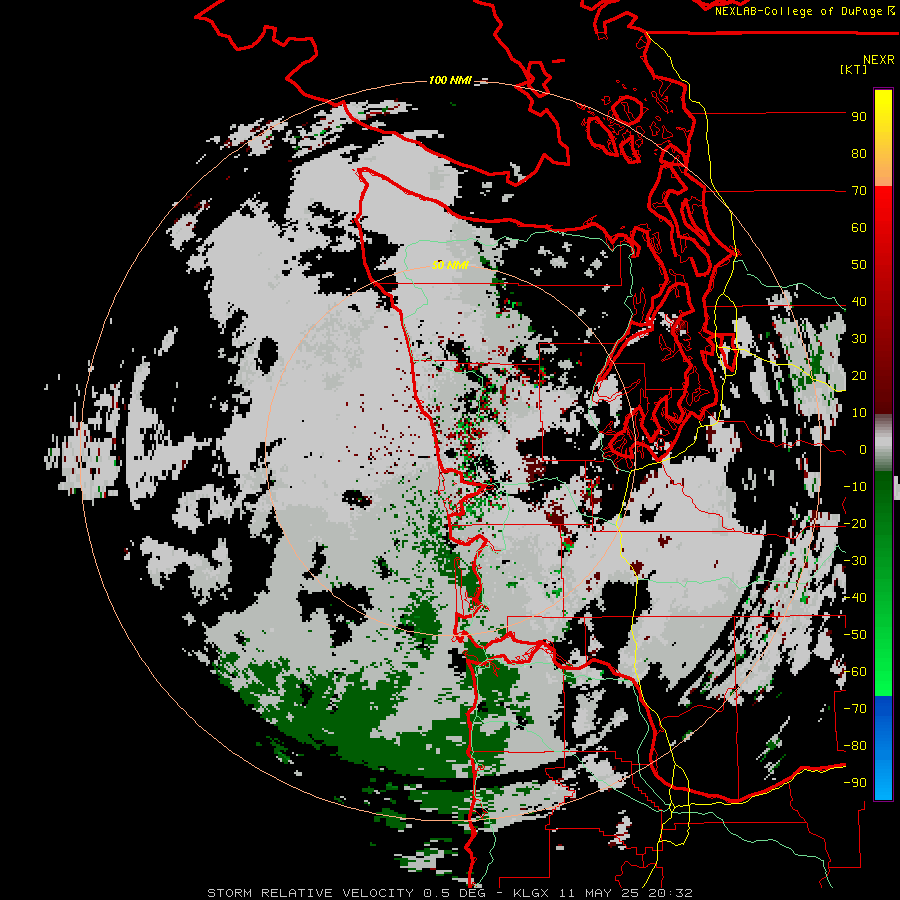Click the storm relative velocity caption text
This screenshot has width=900, height=900.
click(449, 893)
